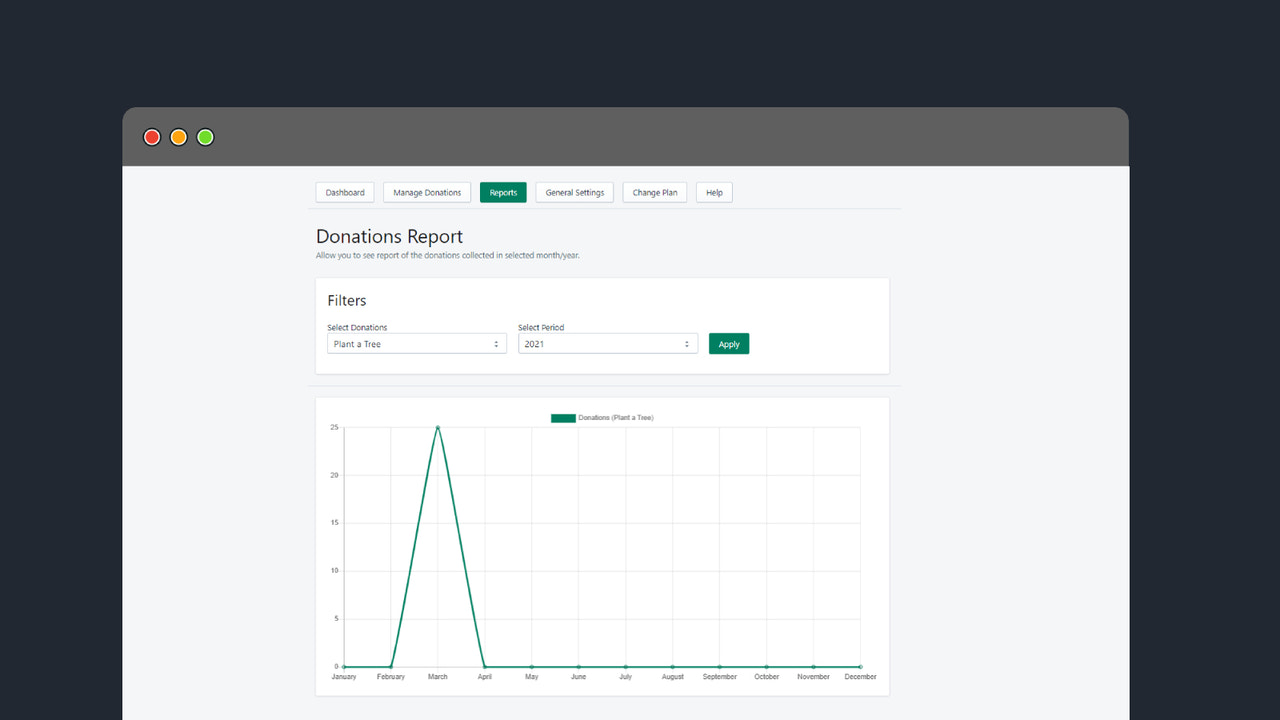Apply the donation report filters
The width and height of the screenshot is (1280, 720).
[x=728, y=343]
